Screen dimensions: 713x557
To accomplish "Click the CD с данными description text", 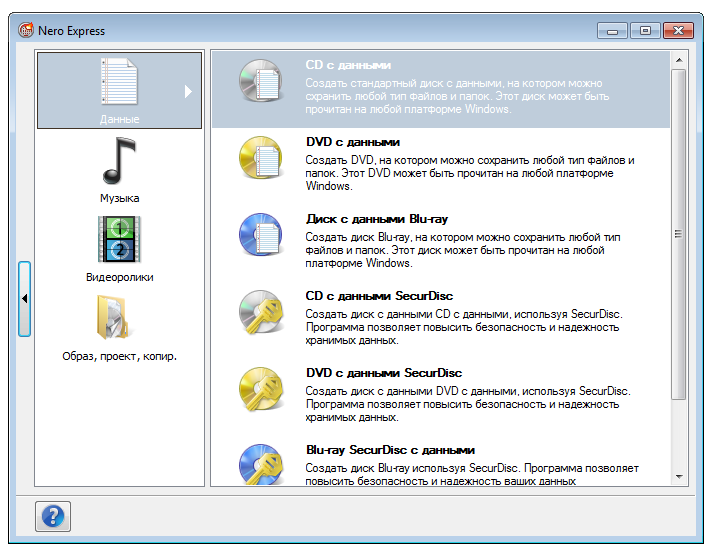I will [457, 96].
